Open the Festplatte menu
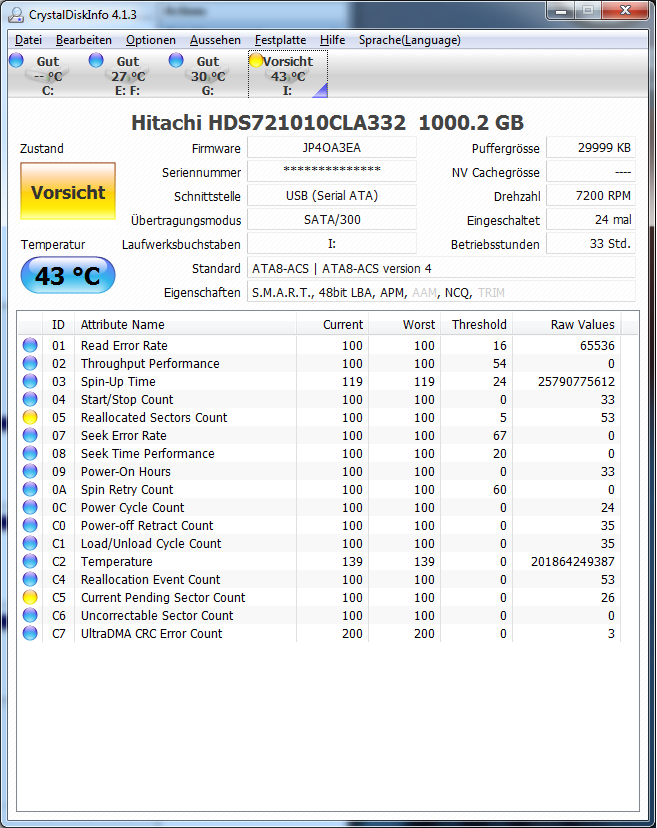This screenshot has width=657, height=828. tap(280, 40)
